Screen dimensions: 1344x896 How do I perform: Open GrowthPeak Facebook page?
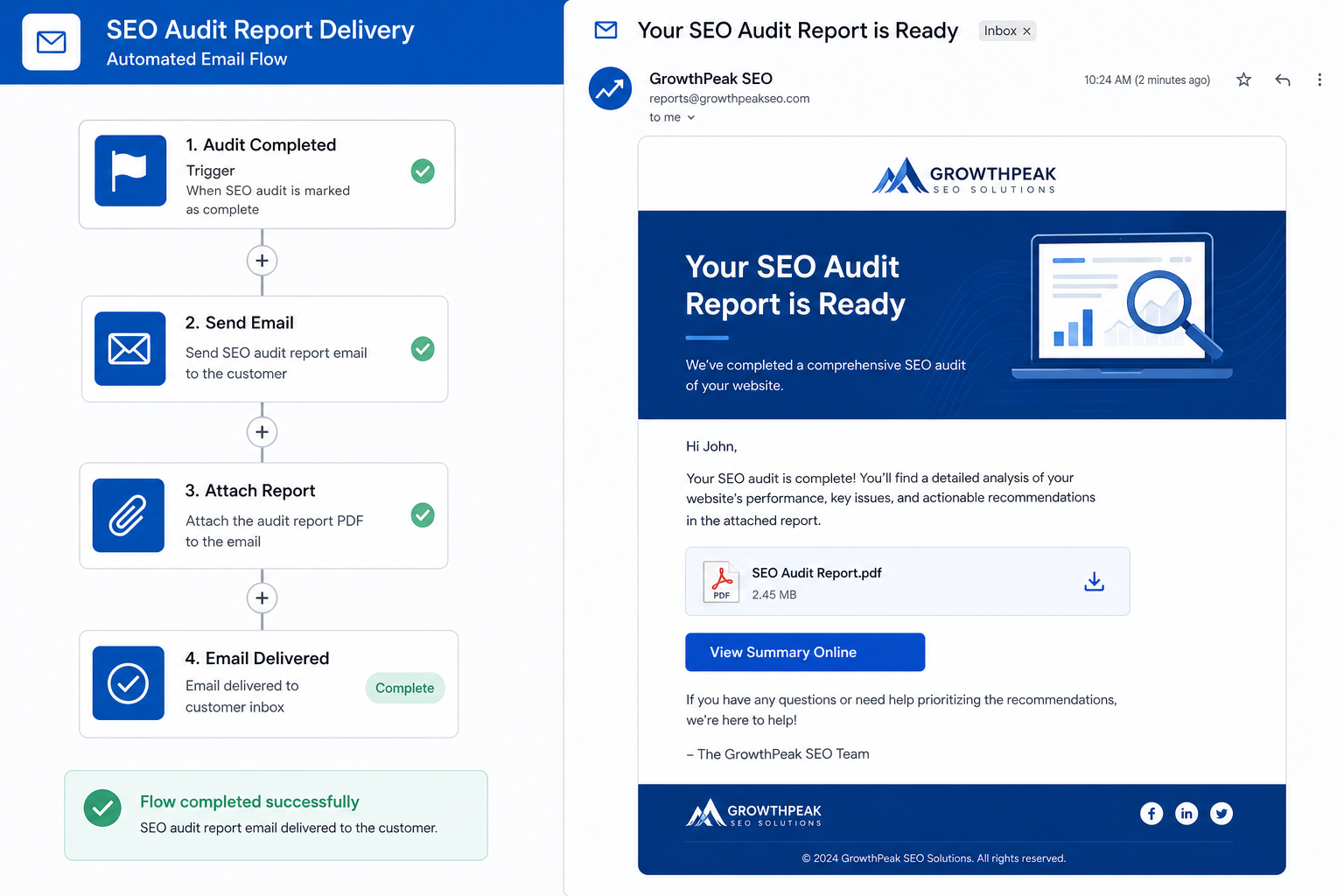click(1151, 814)
